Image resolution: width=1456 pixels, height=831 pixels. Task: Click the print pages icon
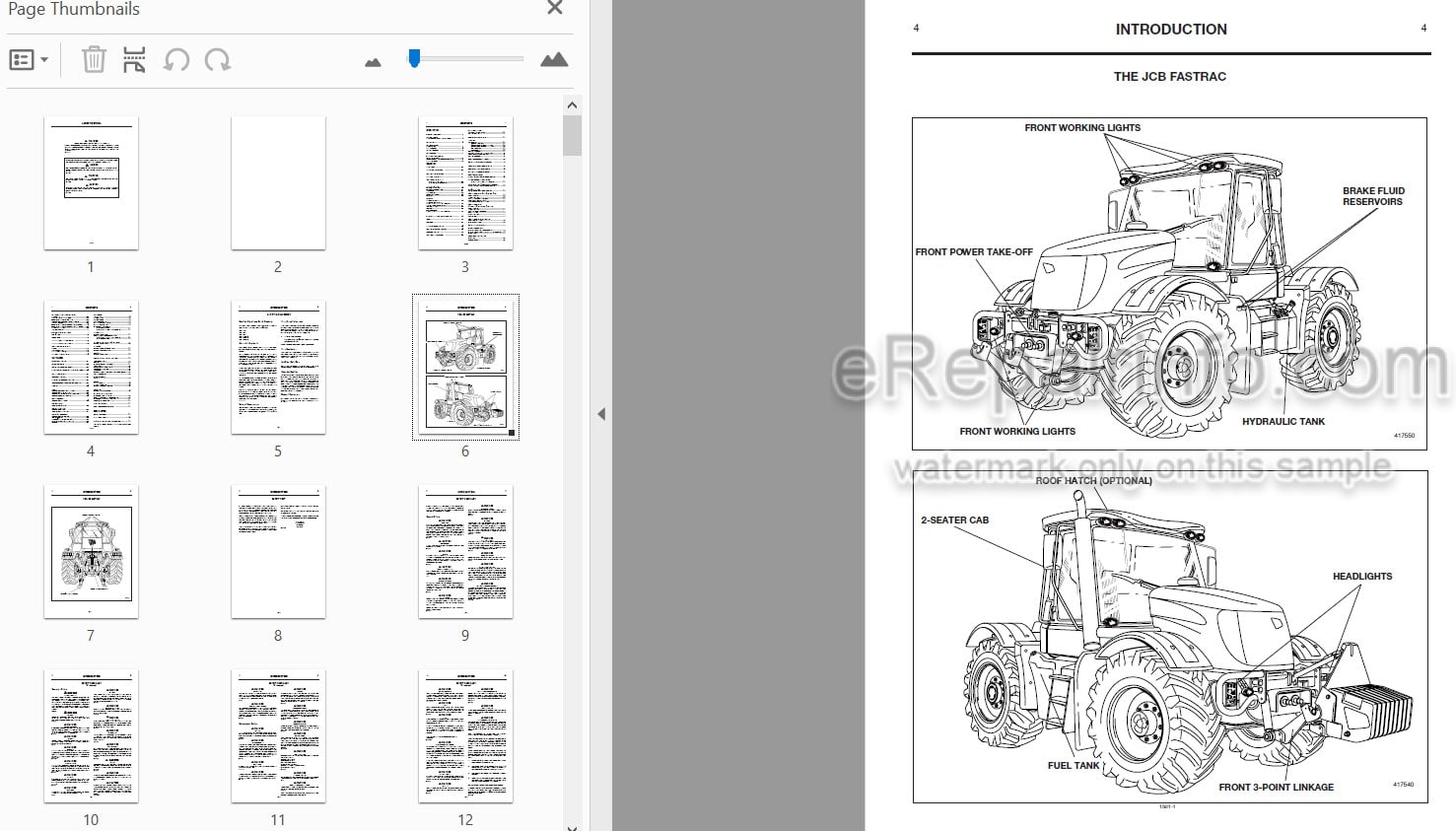click(134, 60)
